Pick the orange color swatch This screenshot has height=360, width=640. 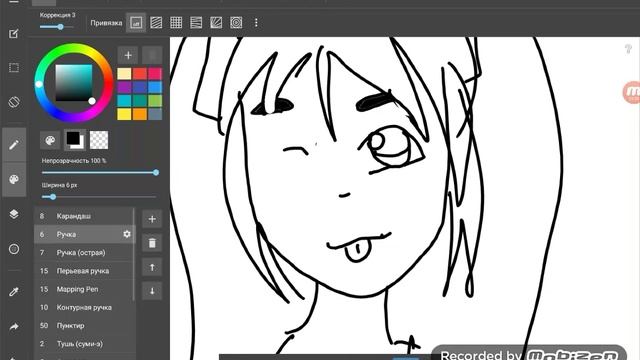[x=140, y=114]
